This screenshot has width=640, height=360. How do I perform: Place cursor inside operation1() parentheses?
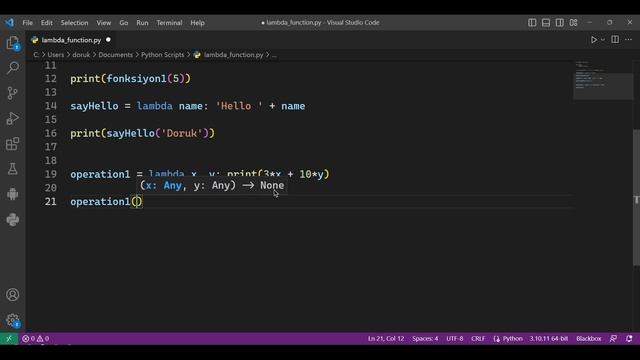[x=137, y=202]
